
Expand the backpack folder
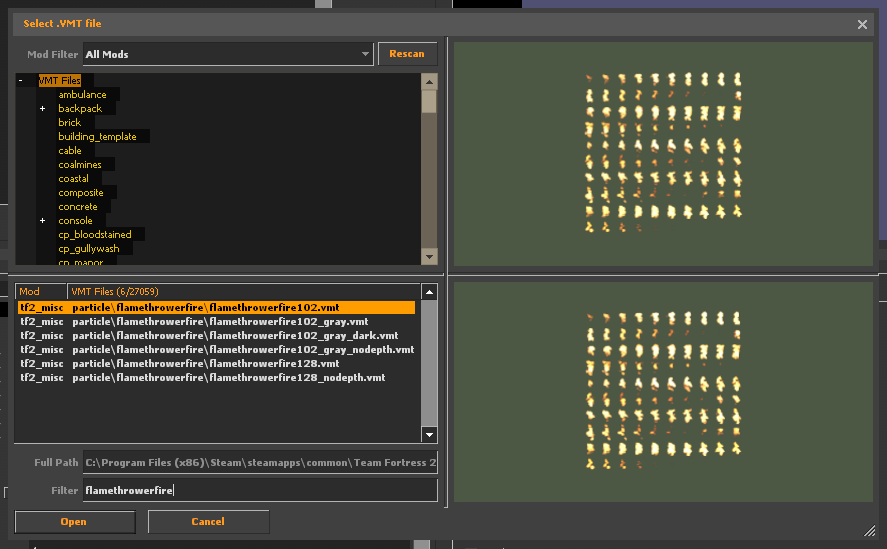coord(42,108)
